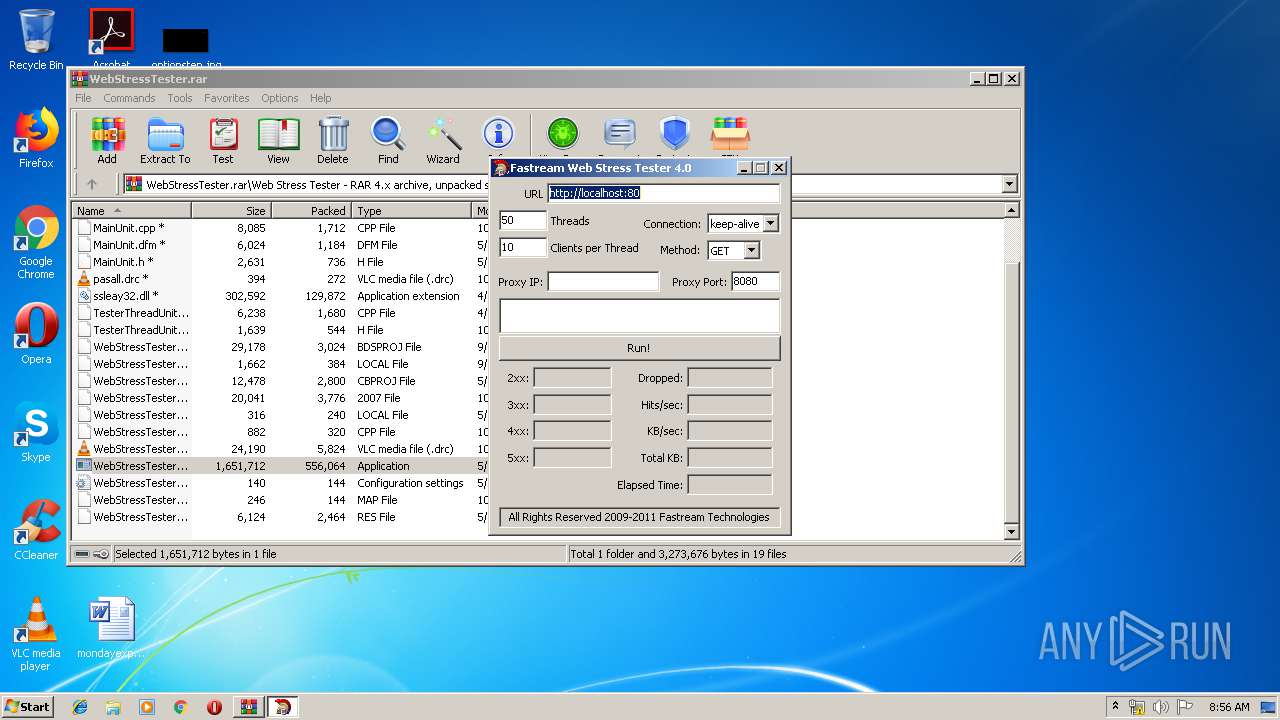Image resolution: width=1280 pixels, height=720 pixels.
Task: Show hidden system tray icons arrow
Action: (x=1115, y=707)
